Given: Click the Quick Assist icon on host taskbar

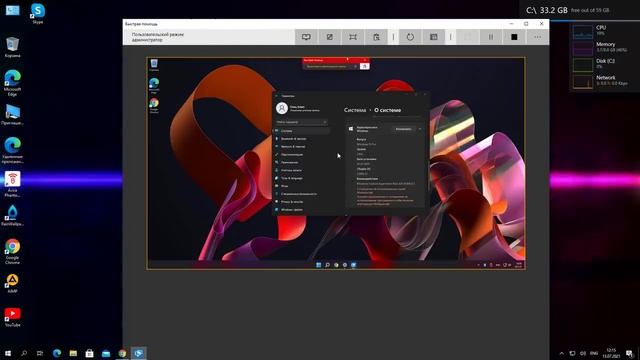Looking at the screenshot, I should click(x=138, y=353).
